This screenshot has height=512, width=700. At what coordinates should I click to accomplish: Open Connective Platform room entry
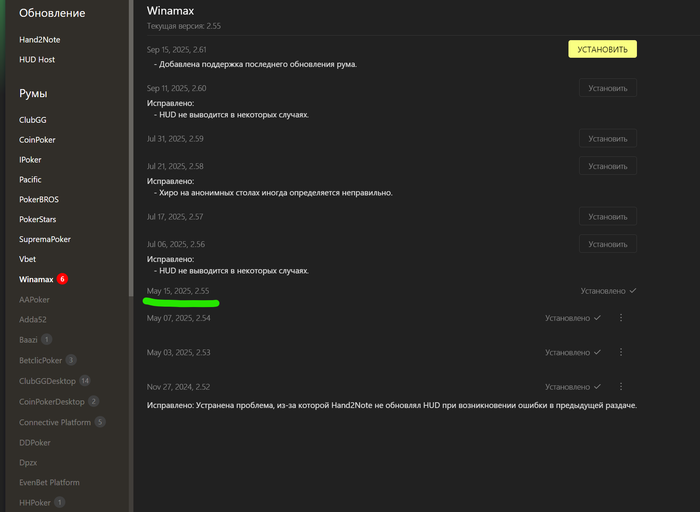[55, 422]
